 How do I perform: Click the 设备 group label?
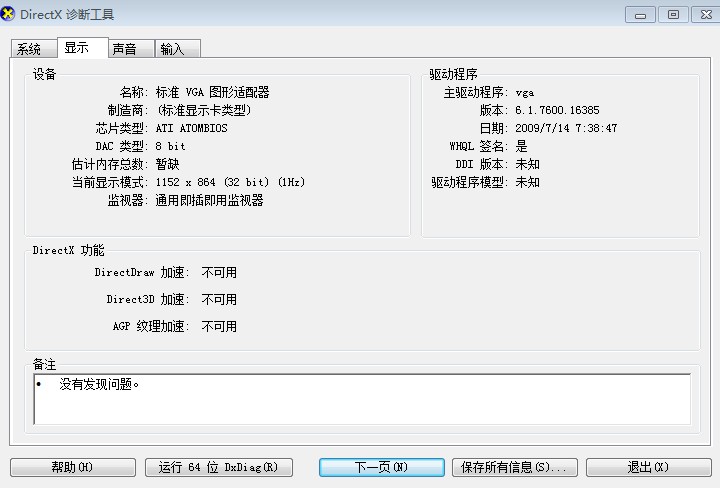(x=44, y=74)
